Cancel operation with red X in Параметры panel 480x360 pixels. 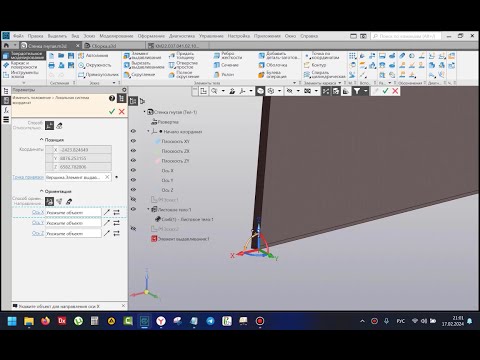122,111
